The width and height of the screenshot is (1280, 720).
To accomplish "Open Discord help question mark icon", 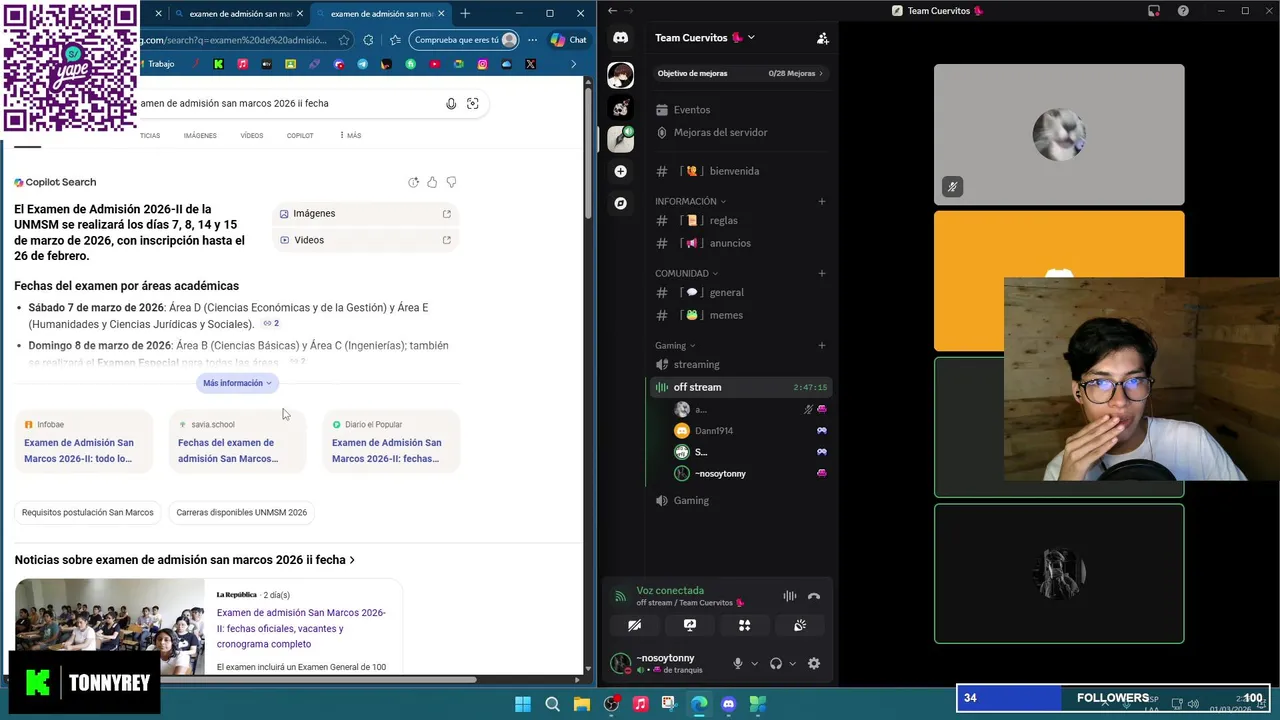I will (1183, 11).
